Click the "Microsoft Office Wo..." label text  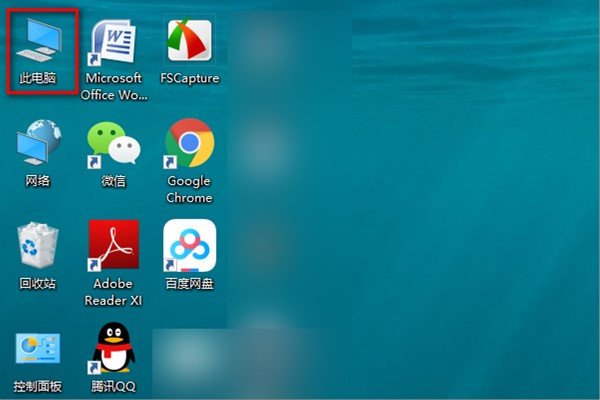point(114,87)
